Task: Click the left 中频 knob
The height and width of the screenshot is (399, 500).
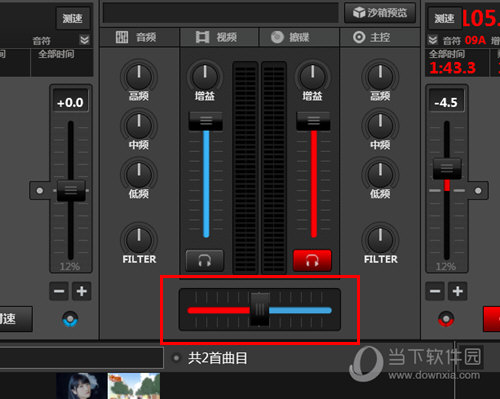Action: [x=139, y=125]
